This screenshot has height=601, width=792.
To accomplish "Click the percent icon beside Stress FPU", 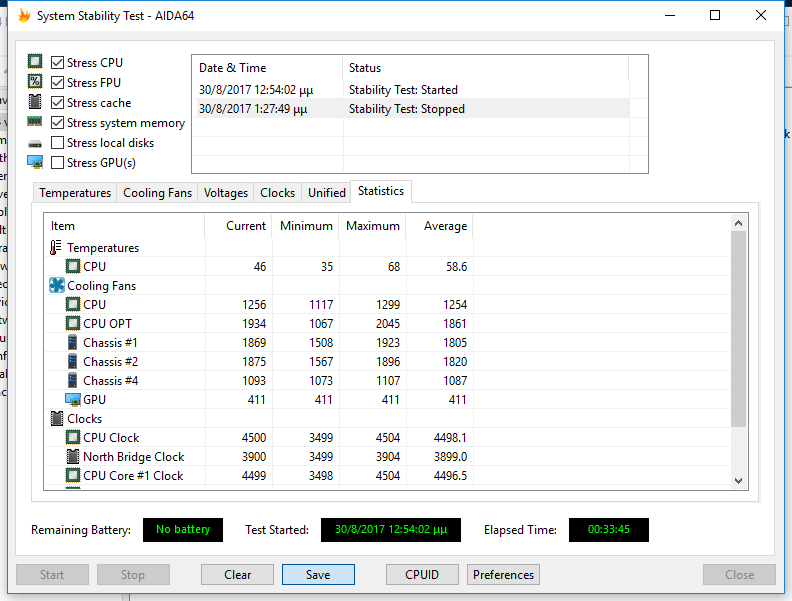I will 35,81.
